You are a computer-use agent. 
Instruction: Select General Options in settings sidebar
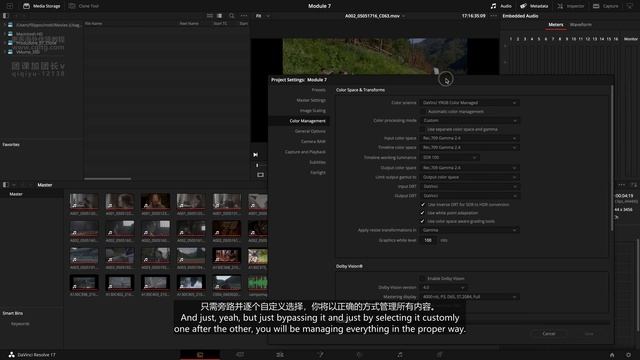point(310,131)
